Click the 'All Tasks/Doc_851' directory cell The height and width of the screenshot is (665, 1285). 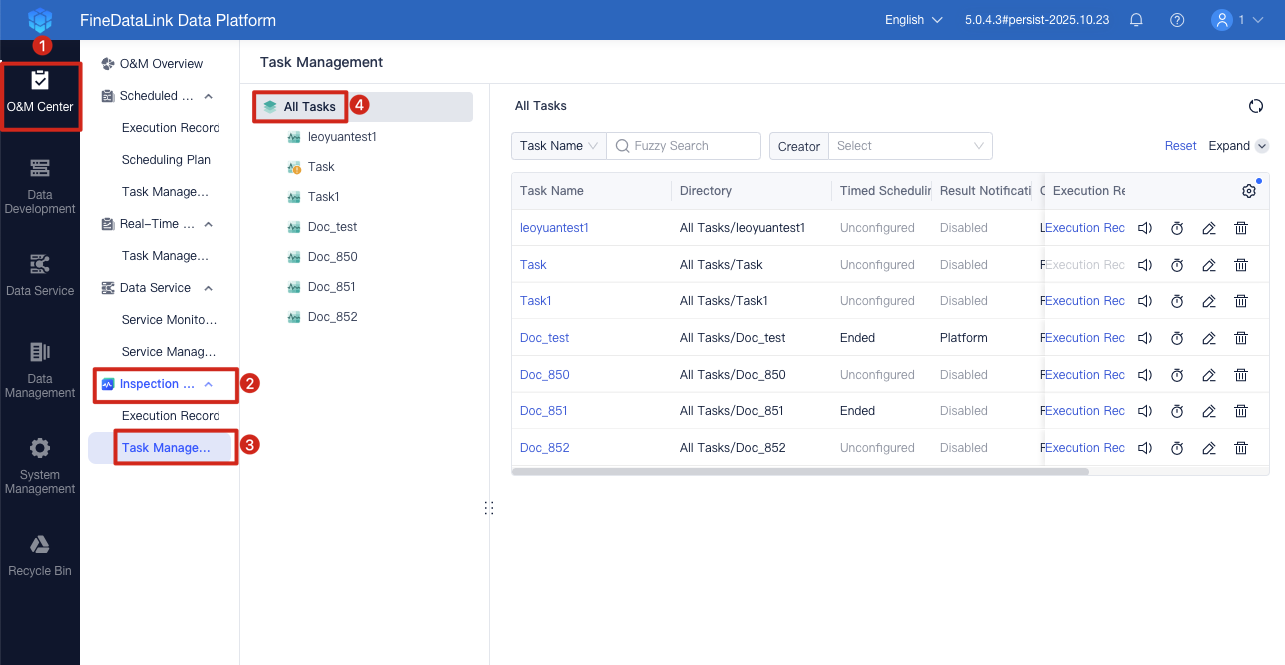pyautogui.click(x=732, y=411)
